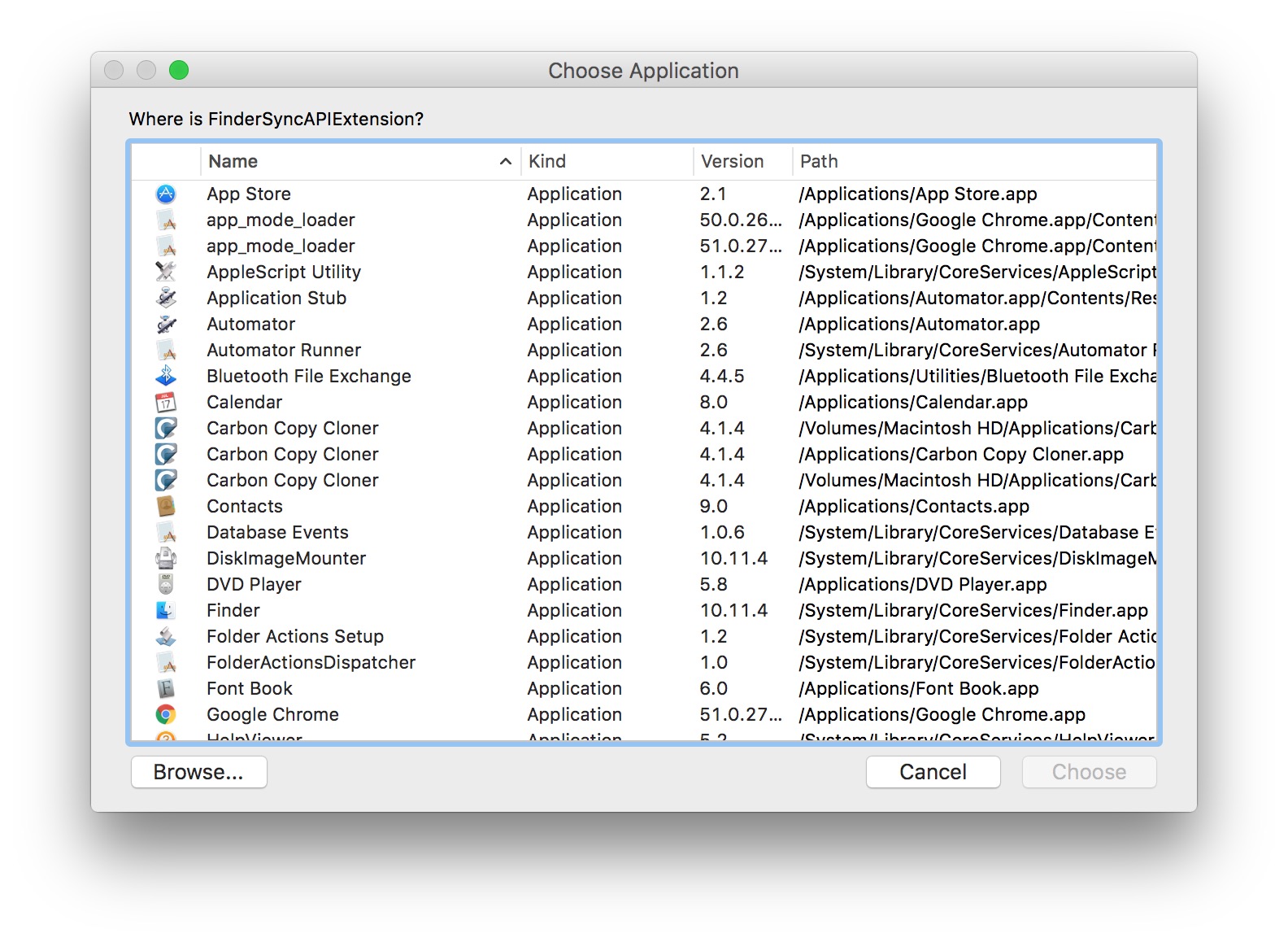
Task: Click path /Applications/Carbon Copy Cloner.app
Action: 961,454
